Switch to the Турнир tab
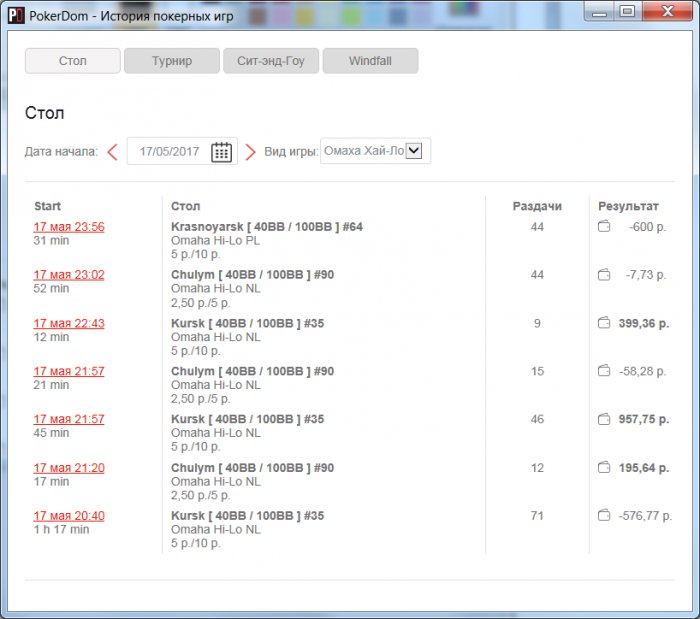 171,61
